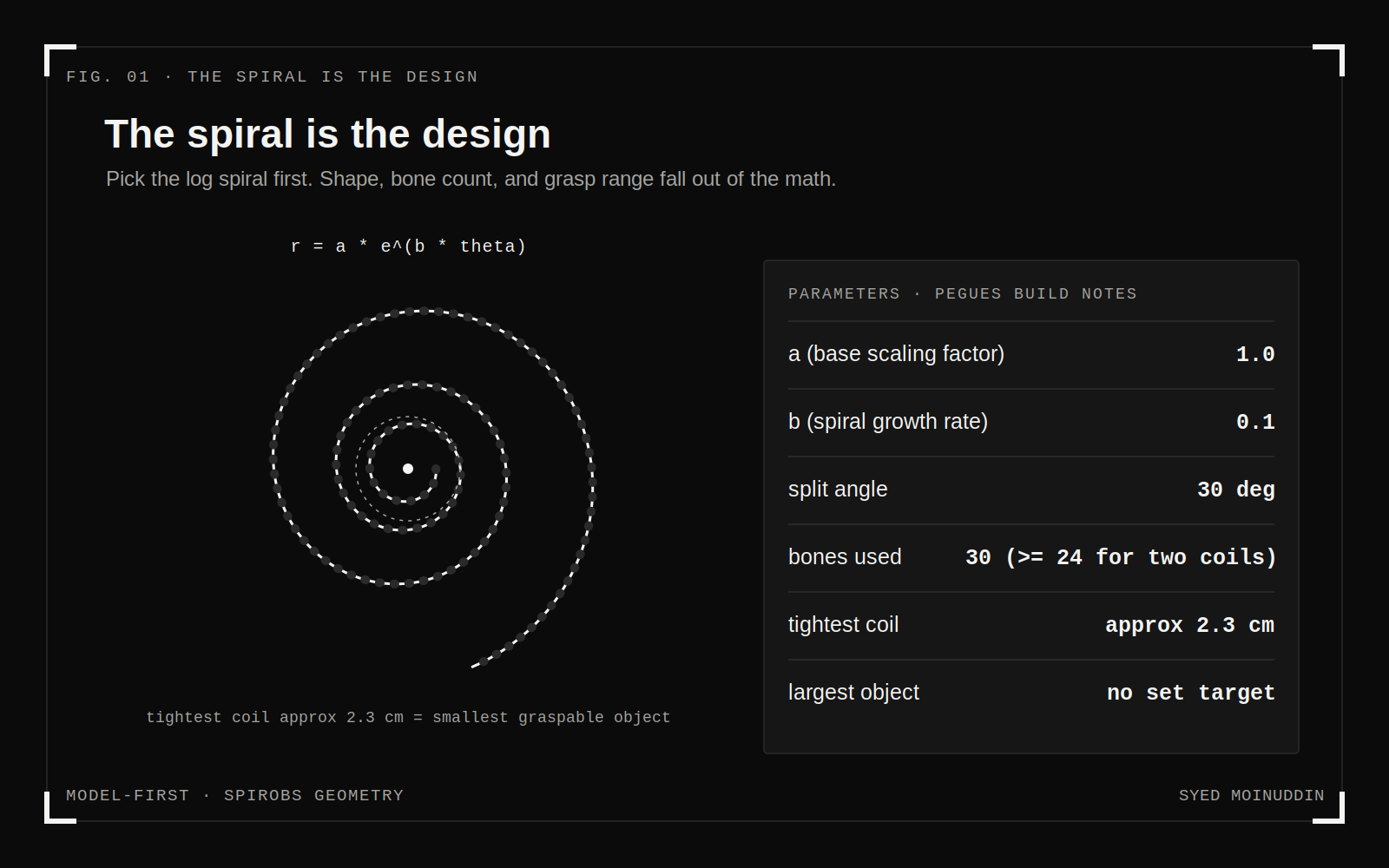Click the 1.0 base scaling value
This screenshot has height=868, width=1389.
(x=1255, y=354)
